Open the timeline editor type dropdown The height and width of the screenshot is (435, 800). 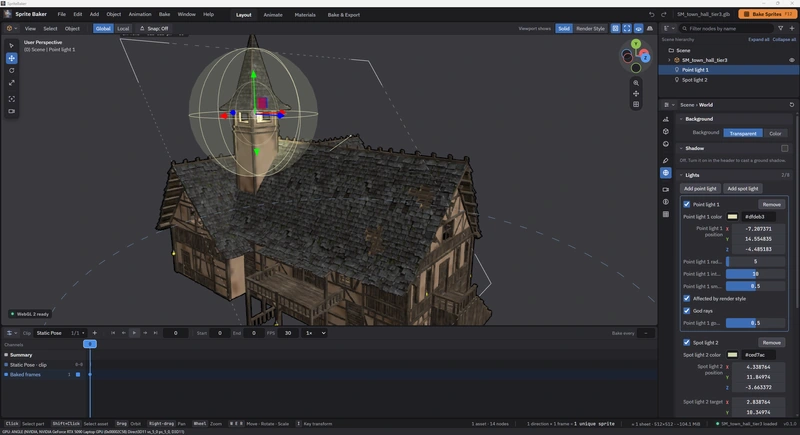(11, 333)
